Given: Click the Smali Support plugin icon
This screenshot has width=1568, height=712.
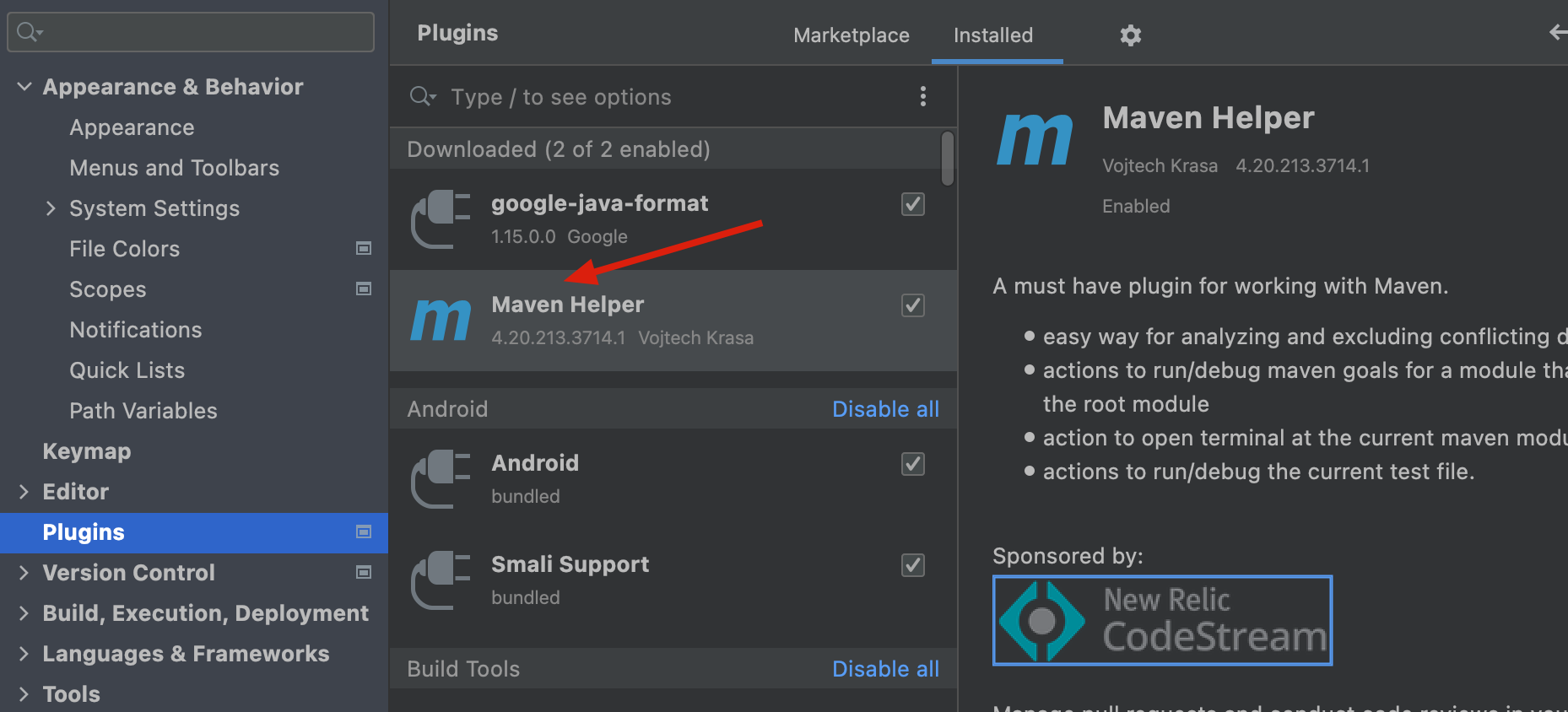Looking at the screenshot, I should (x=441, y=580).
